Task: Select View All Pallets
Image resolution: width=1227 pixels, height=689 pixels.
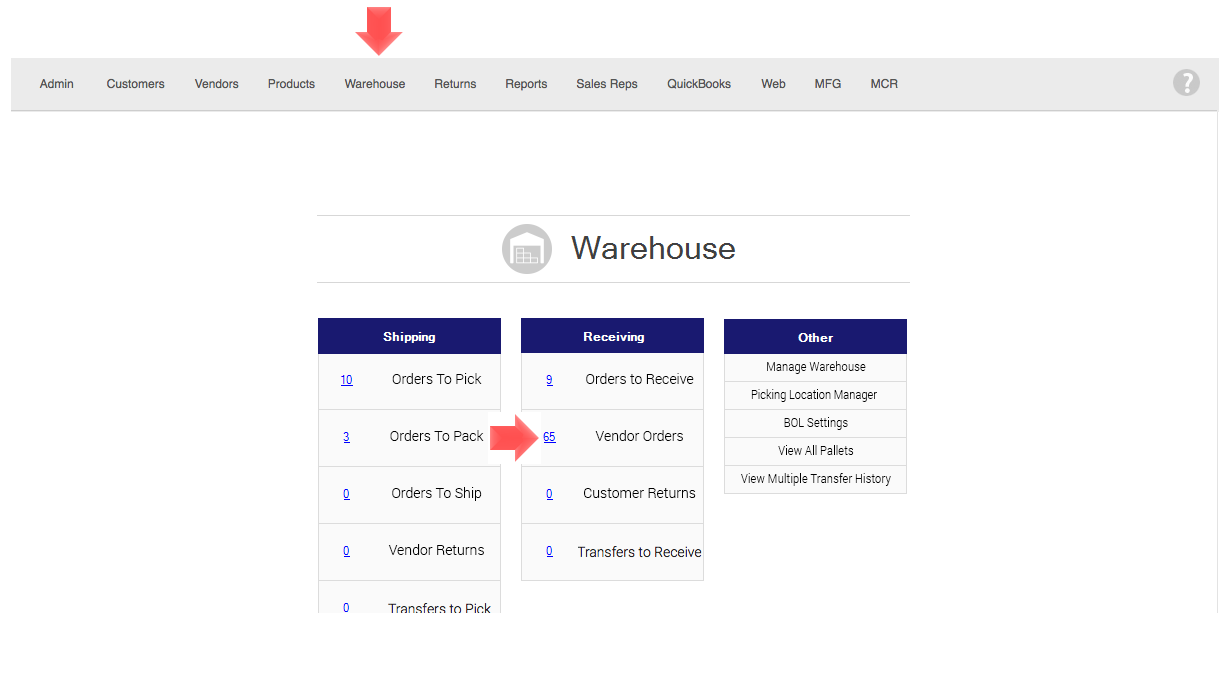Action: click(x=815, y=451)
